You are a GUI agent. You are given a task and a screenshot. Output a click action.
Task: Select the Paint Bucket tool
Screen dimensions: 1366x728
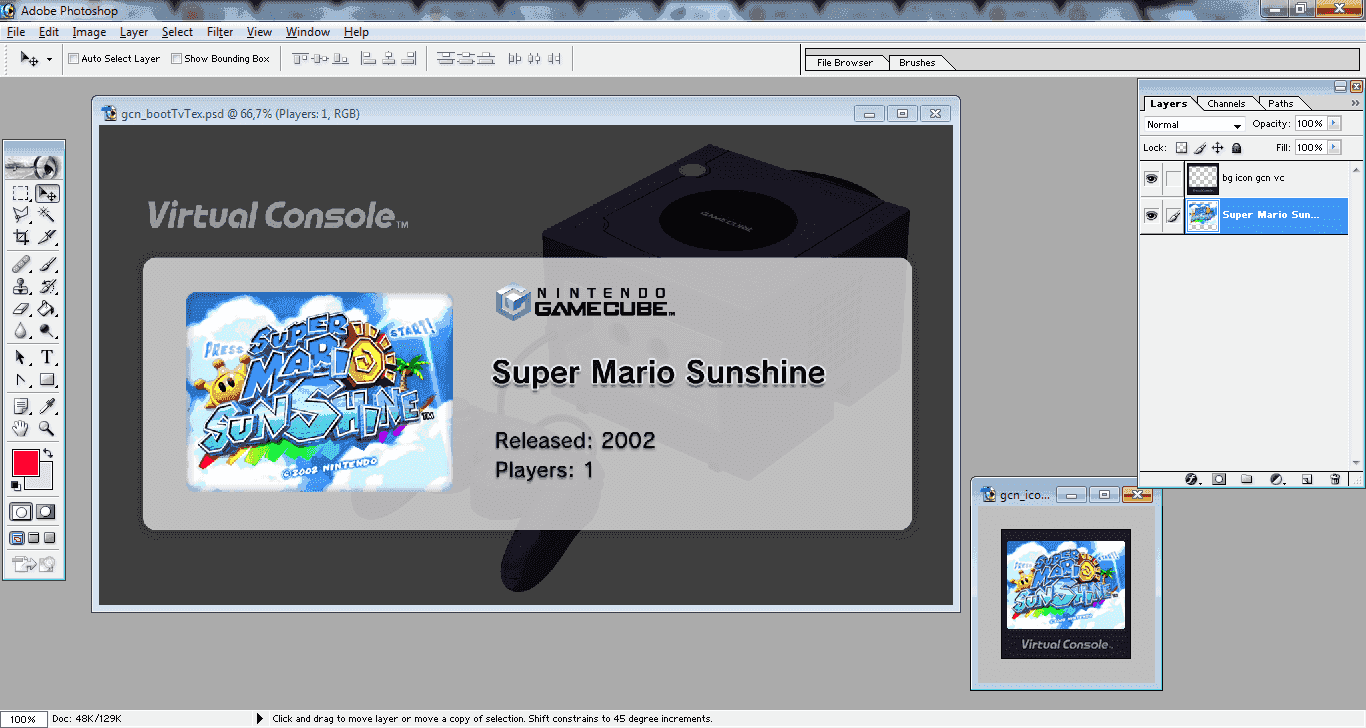click(x=47, y=309)
